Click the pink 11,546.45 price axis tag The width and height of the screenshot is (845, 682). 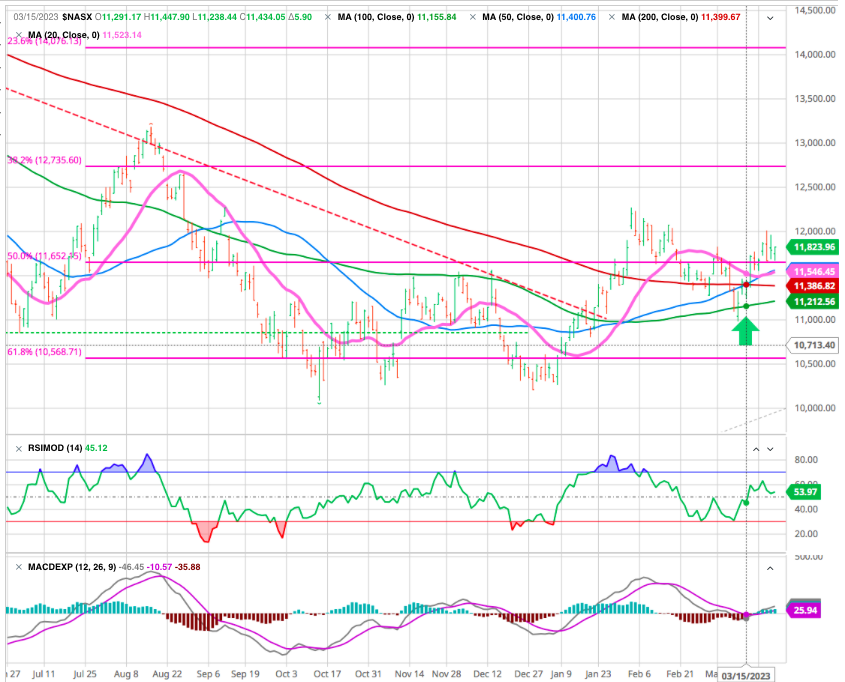pyautogui.click(x=812, y=271)
